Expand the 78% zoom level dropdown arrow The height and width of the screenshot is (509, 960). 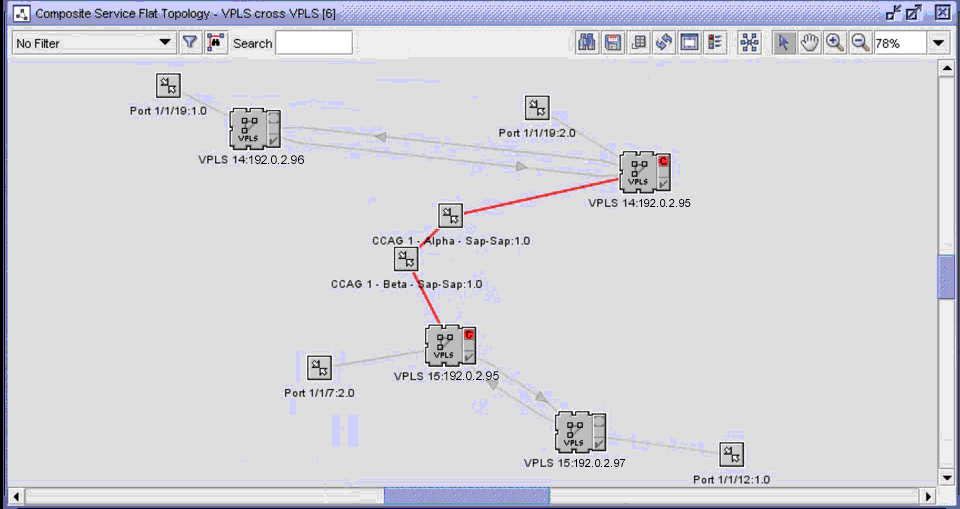pyautogui.click(x=938, y=43)
